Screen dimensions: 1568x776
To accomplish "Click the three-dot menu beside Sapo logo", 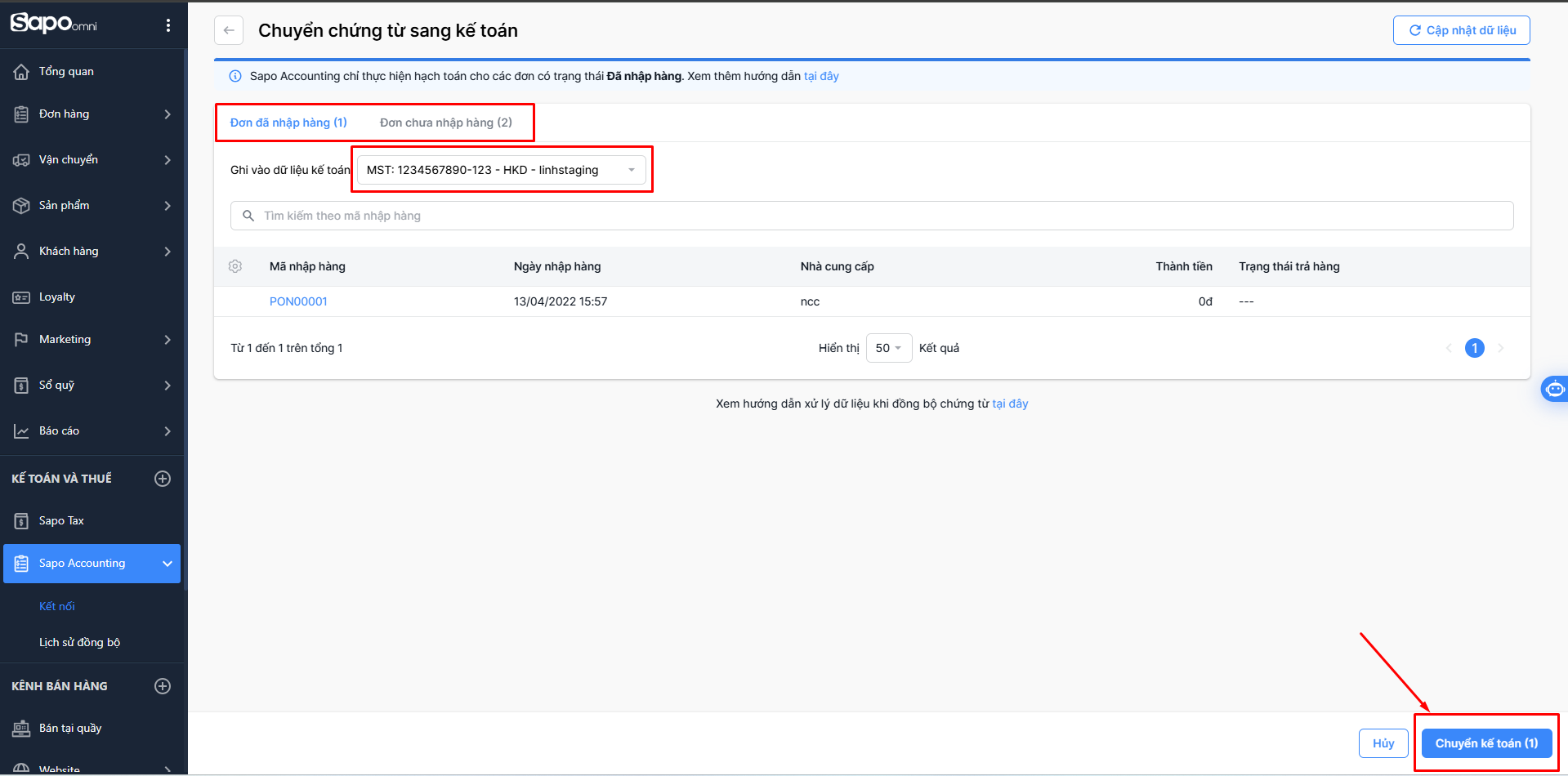I will (x=168, y=25).
